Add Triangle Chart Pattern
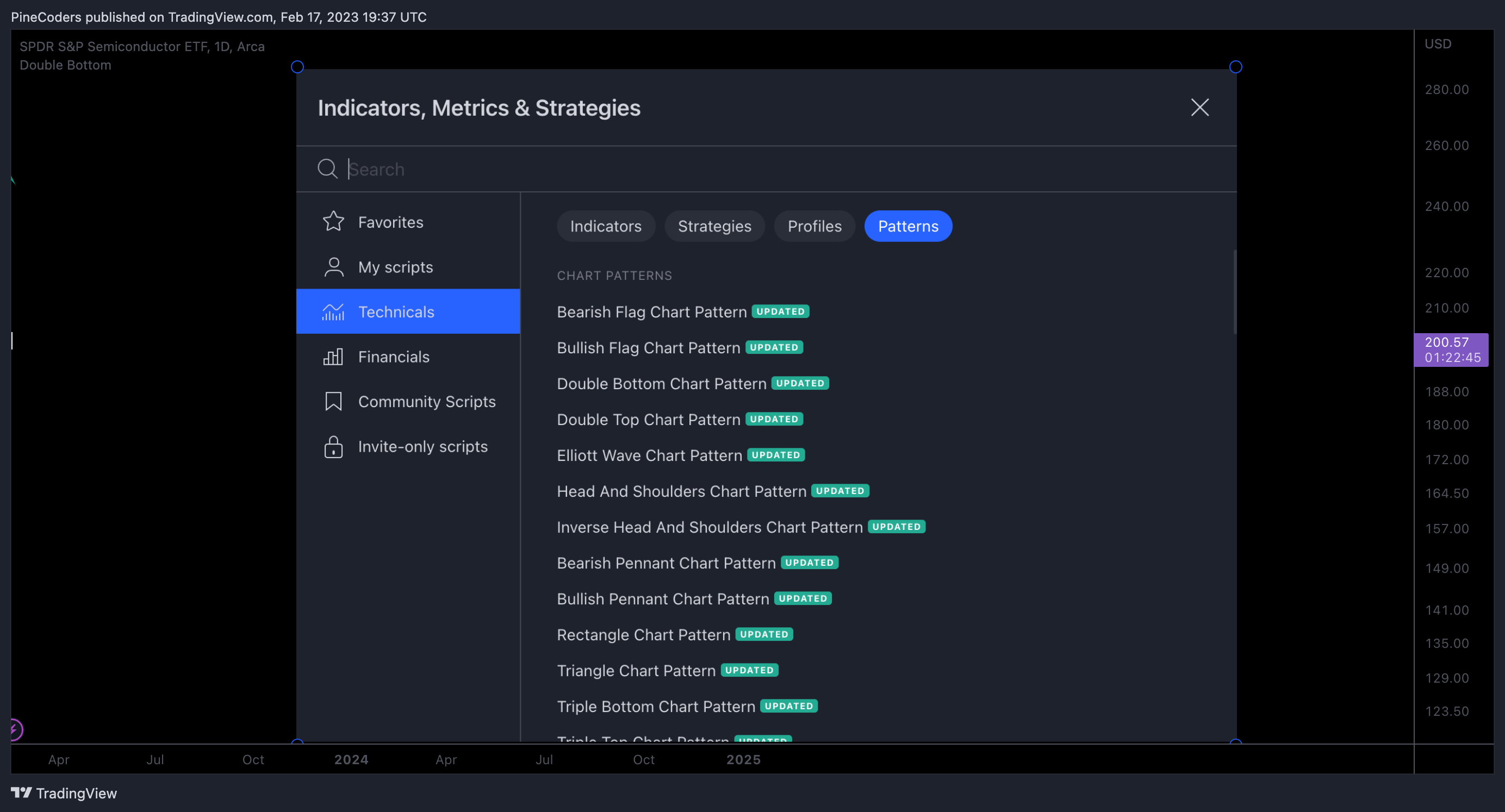Screen dimensions: 1505x812 [636, 671]
